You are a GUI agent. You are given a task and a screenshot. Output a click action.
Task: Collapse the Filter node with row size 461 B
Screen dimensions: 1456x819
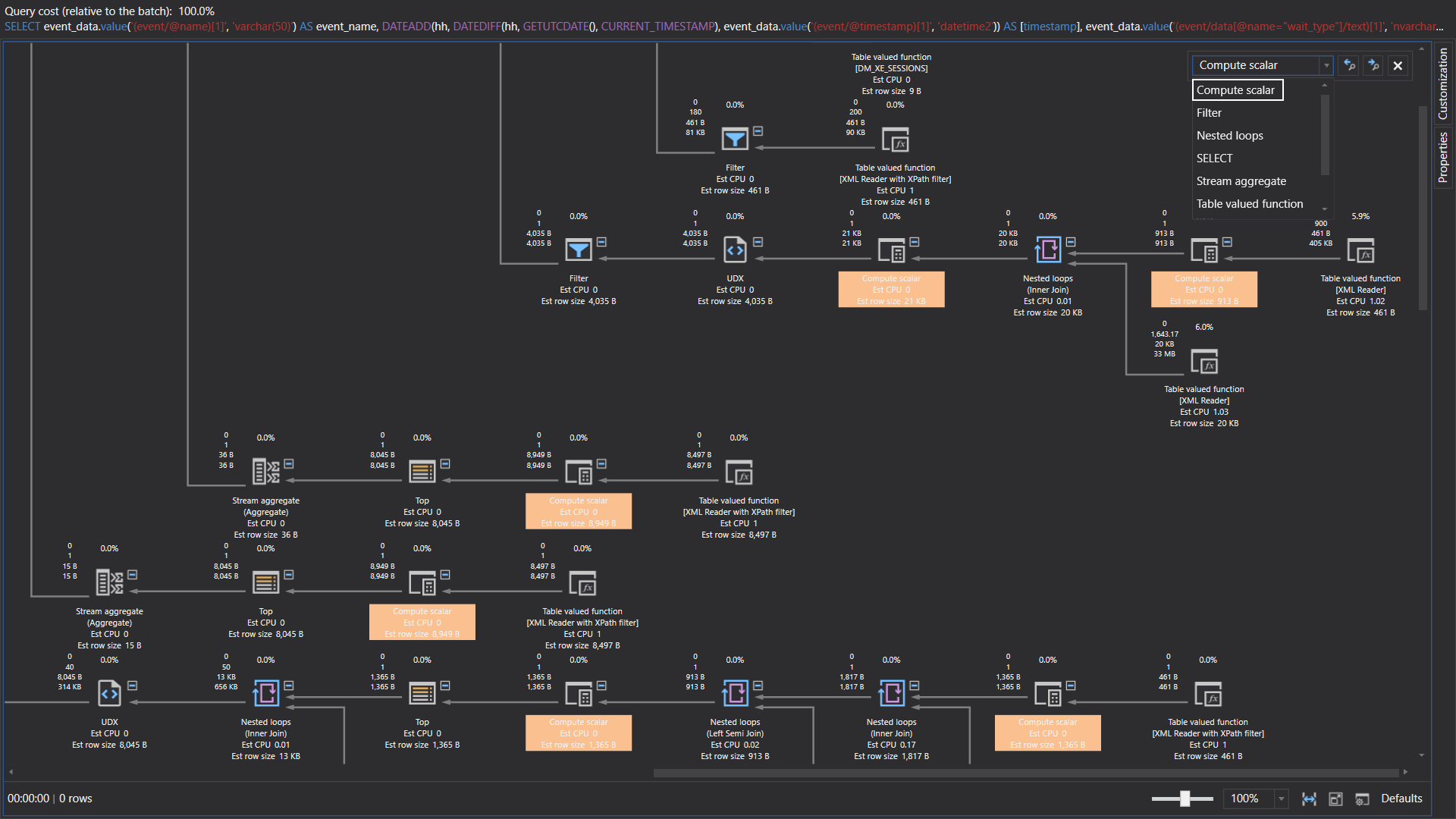[x=758, y=131]
